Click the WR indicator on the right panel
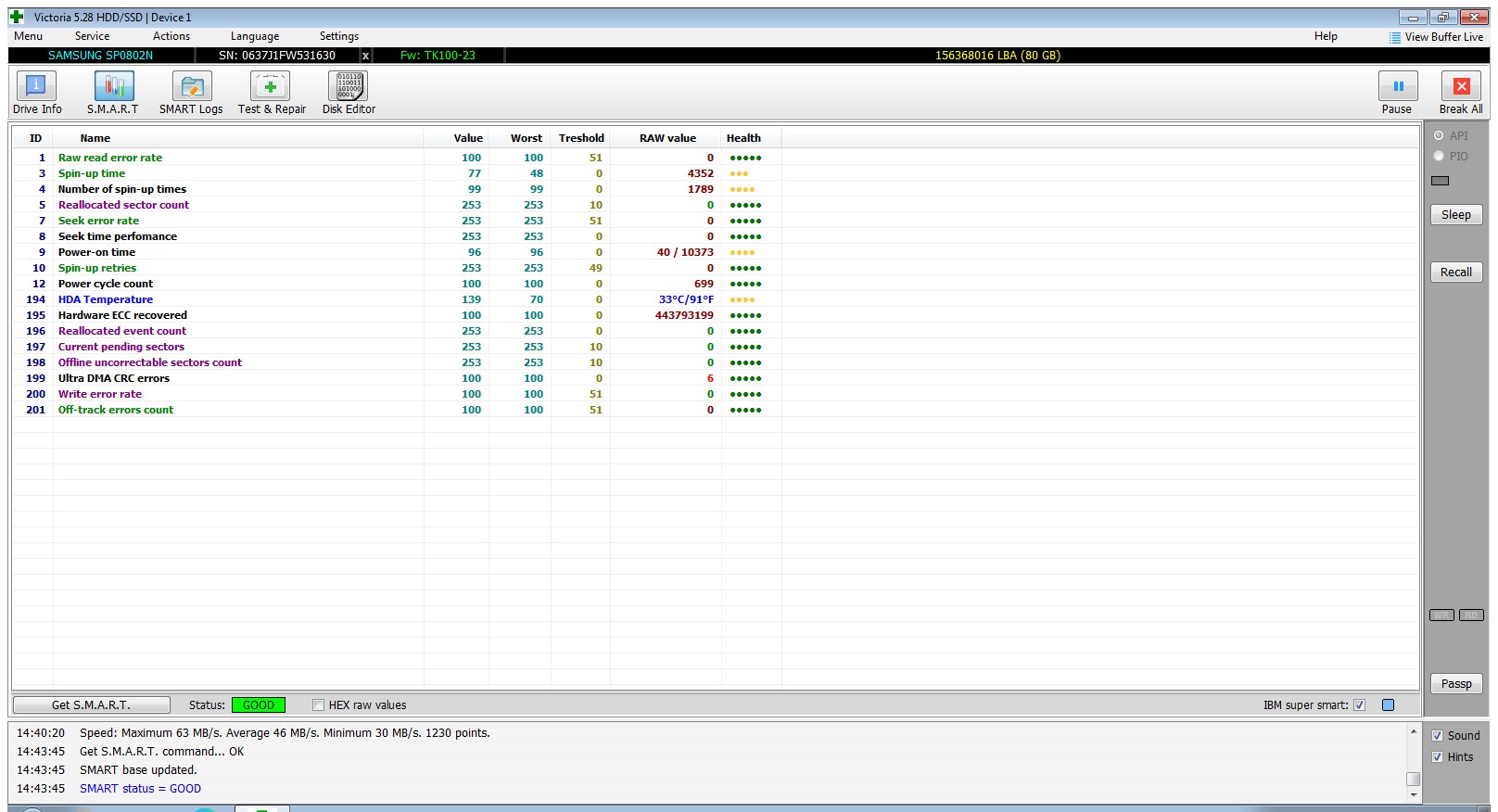Image resolution: width=1498 pixels, height=812 pixels. click(x=1441, y=615)
